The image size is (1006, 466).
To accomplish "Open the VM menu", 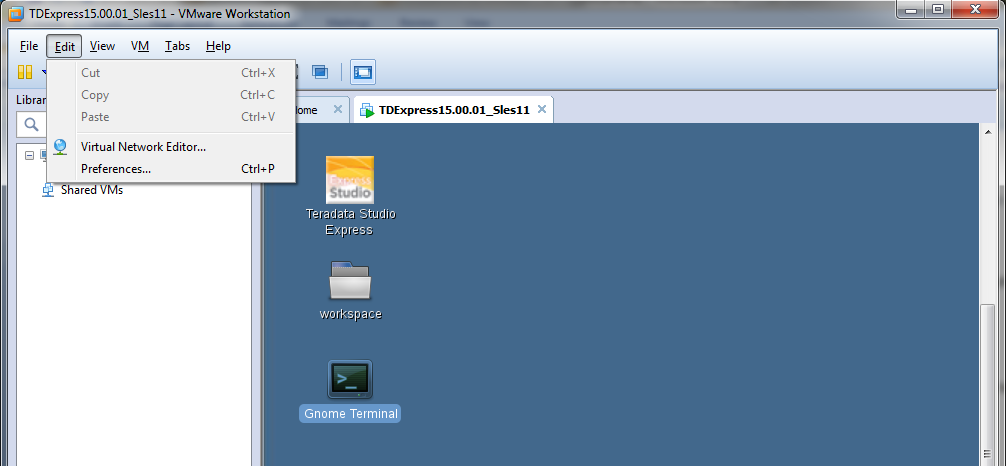I will (x=140, y=46).
